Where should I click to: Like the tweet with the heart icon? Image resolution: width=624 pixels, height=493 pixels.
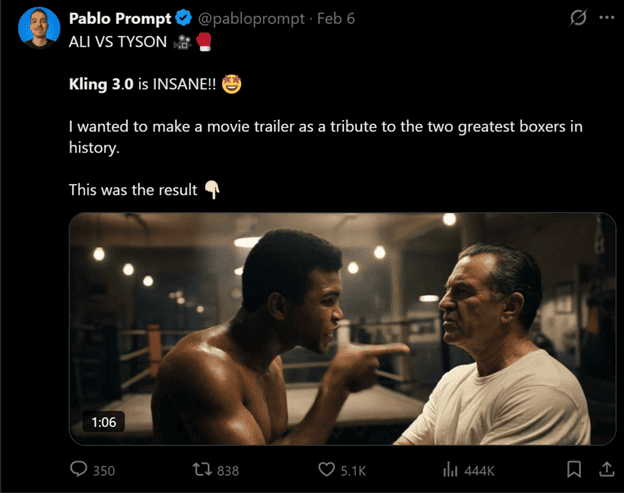[326, 469]
